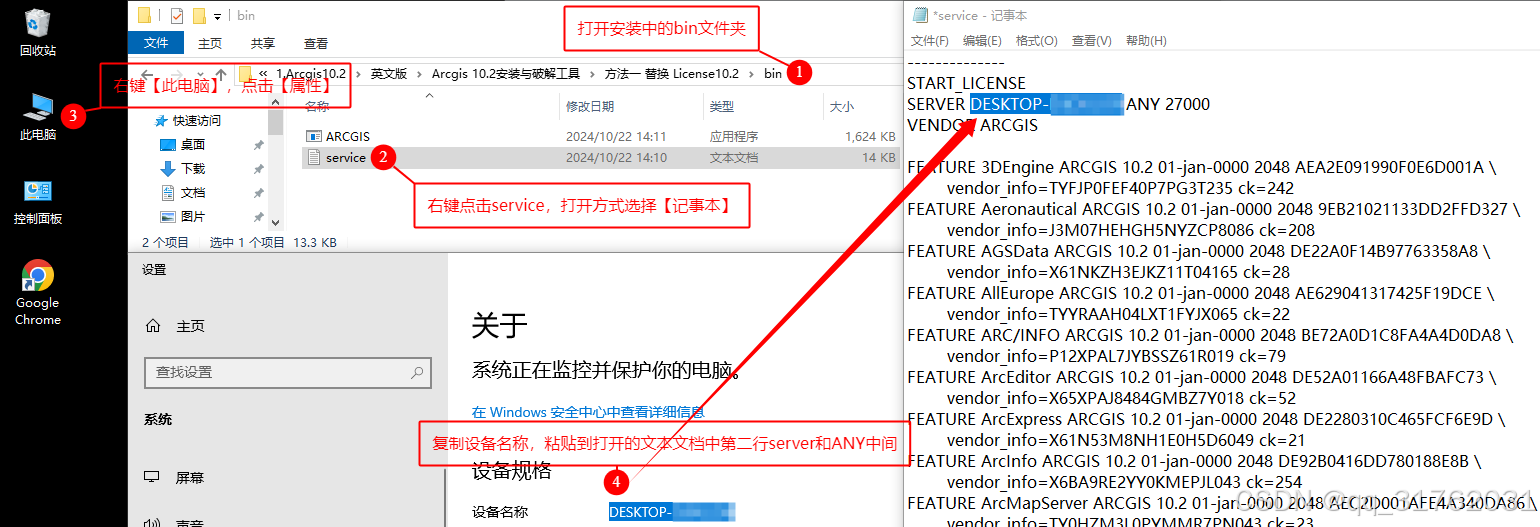Click the FEATURE AllEurope line in Notepad
The image size is (1540, 527).
pyautogui.click(x=1200, y=293)
